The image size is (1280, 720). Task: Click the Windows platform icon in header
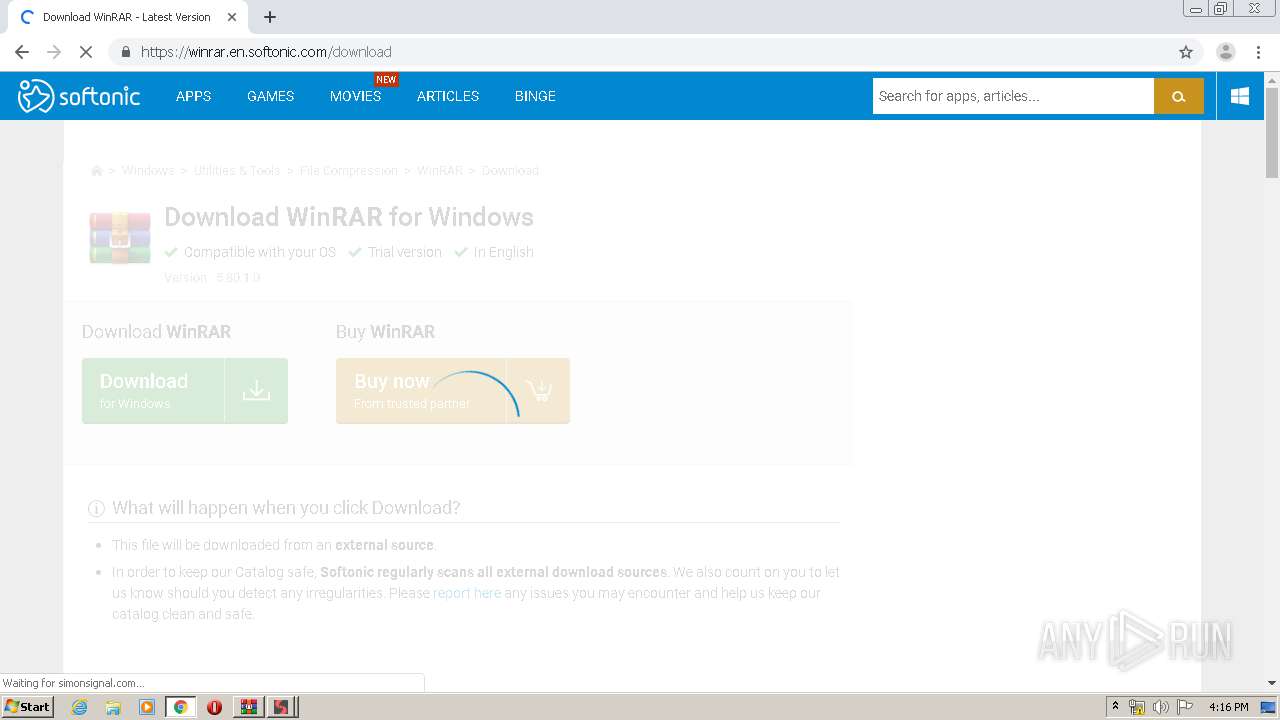tap(1240, 96)
